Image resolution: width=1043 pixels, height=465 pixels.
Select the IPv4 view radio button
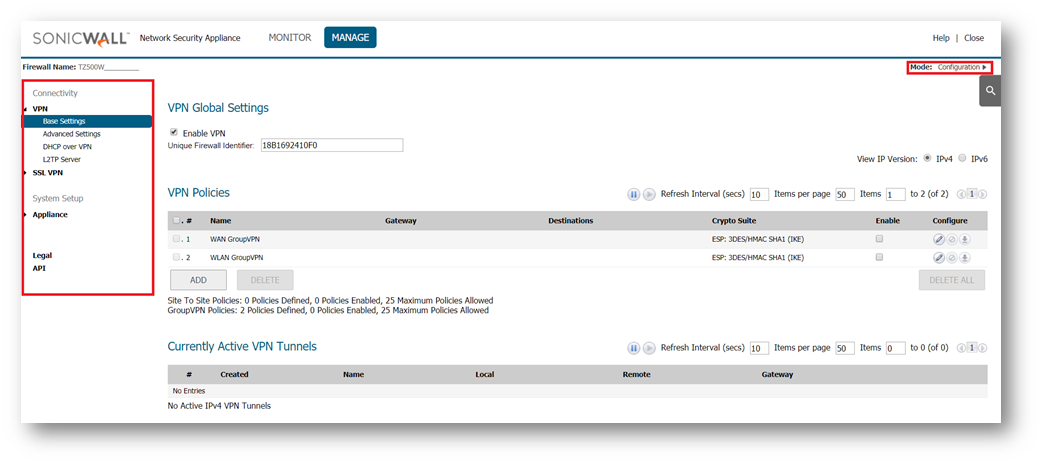(x=927, y=158)
